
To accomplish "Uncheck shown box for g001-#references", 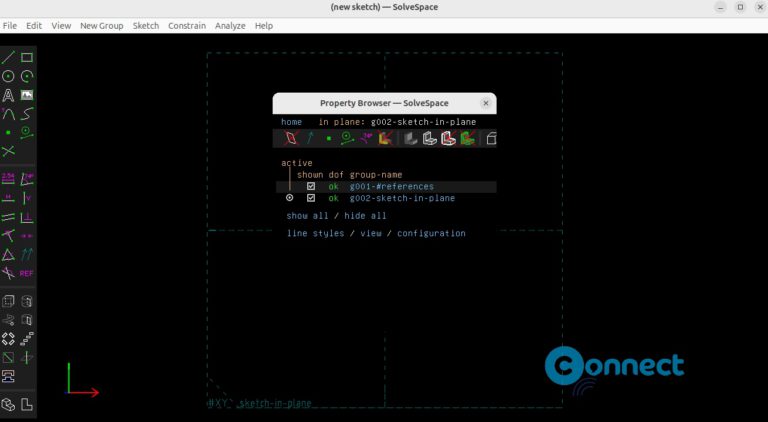I will (311, 186).
